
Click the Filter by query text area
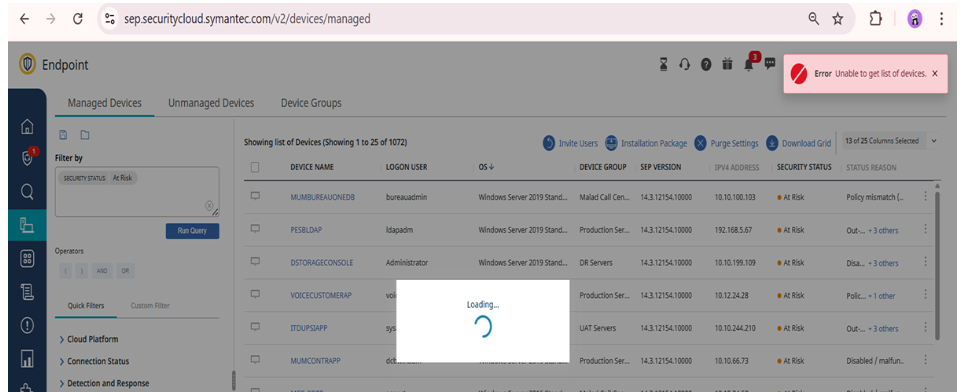coord(137,191)
